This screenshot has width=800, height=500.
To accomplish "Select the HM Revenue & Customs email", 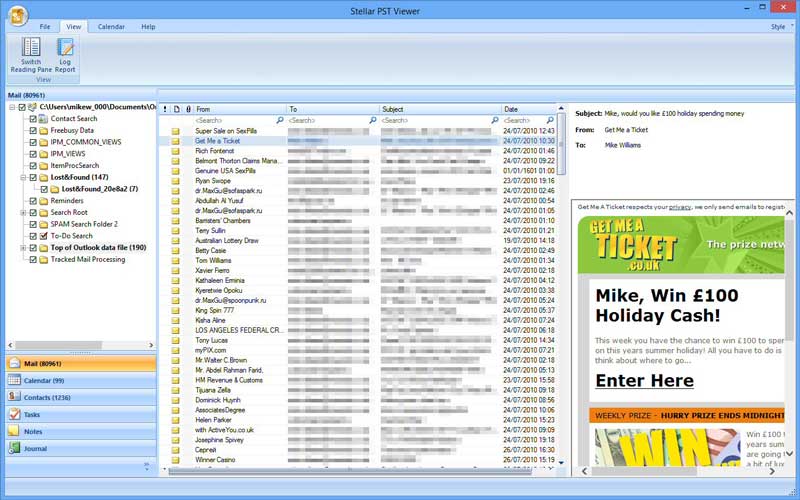I will [357, 381].
